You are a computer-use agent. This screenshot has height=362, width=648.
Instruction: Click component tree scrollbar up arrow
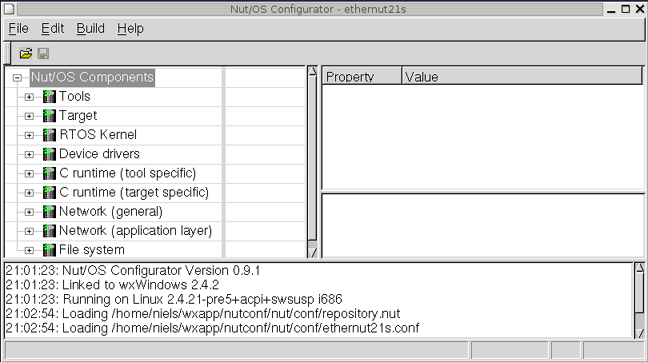click(312, 71)
